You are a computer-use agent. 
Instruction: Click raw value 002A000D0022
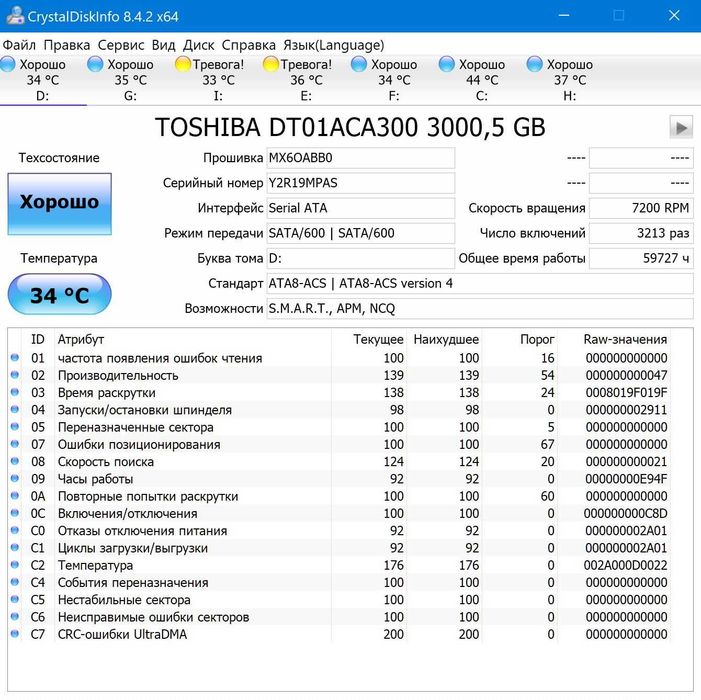point(625,565)
